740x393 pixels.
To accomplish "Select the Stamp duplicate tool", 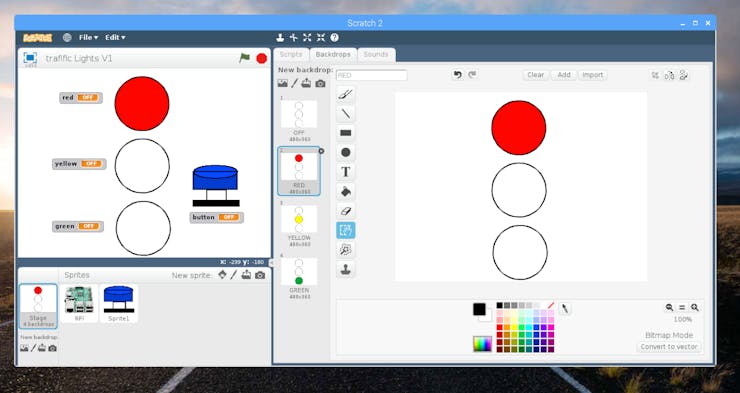I will point(345,269).
